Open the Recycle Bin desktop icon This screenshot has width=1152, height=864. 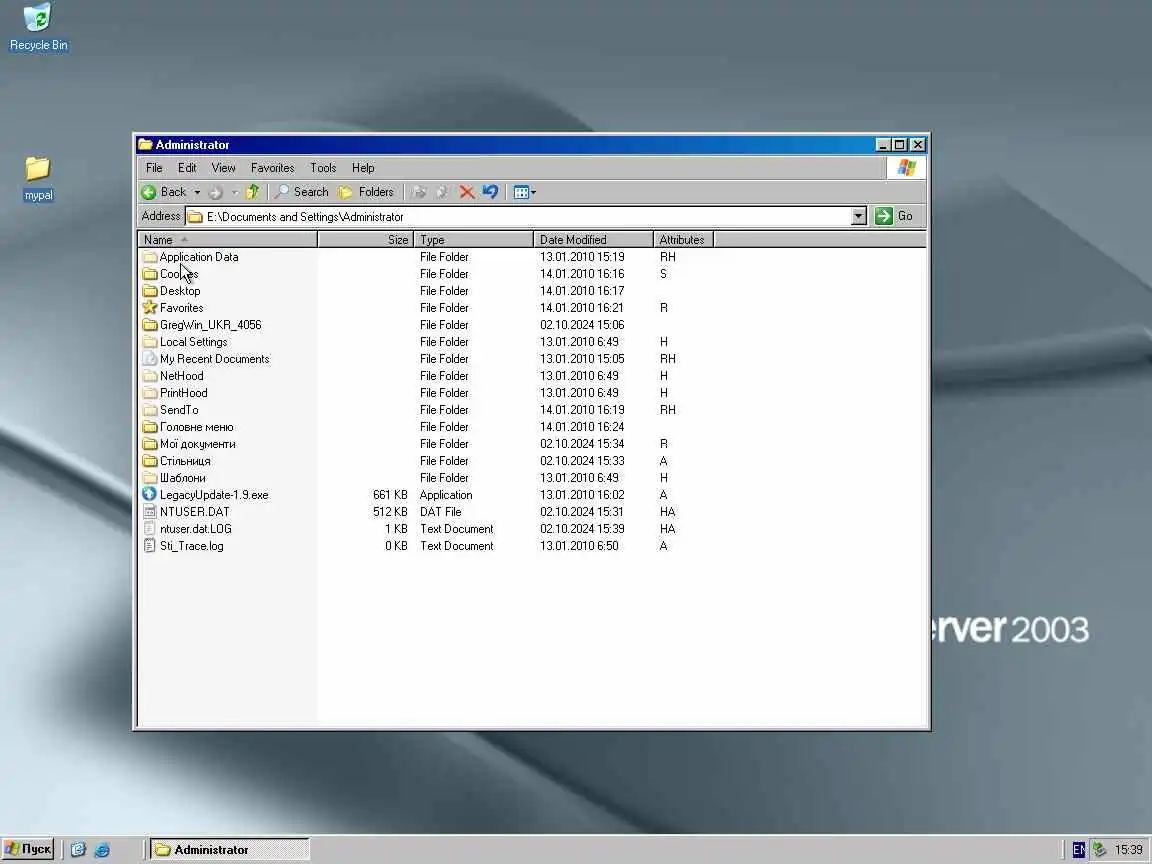coord(38,28)
